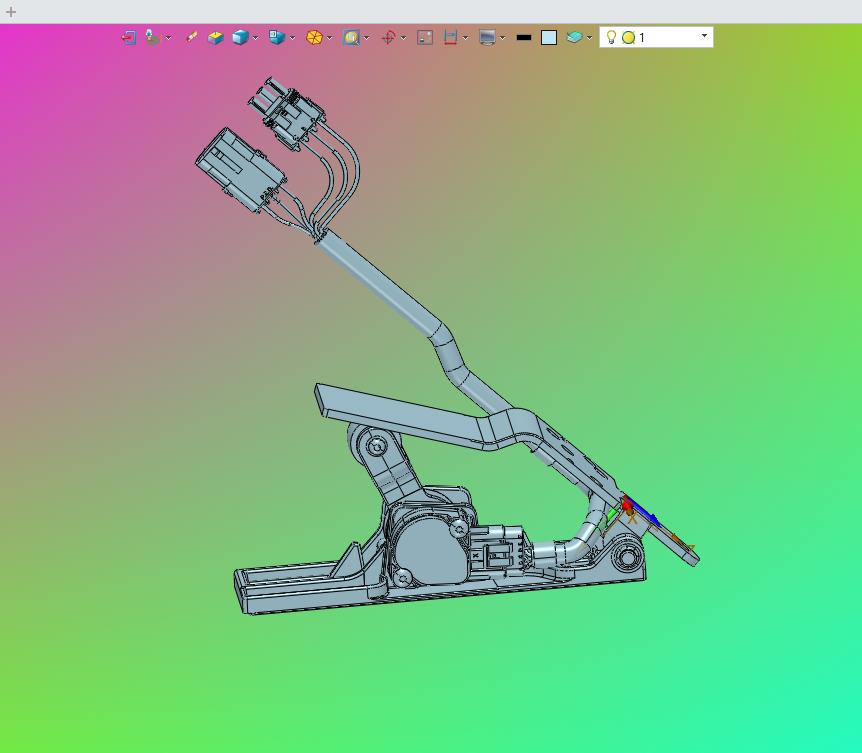Click the red crosshair target icon
The height and width of the screenshot is (753, 862).
click(x=388, y=37)
